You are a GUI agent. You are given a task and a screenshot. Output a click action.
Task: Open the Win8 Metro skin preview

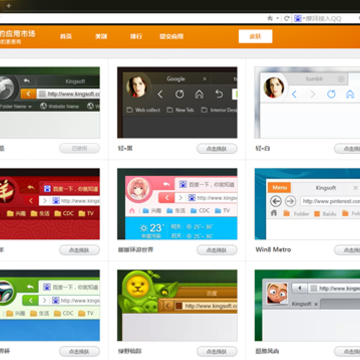coord(307,204)
